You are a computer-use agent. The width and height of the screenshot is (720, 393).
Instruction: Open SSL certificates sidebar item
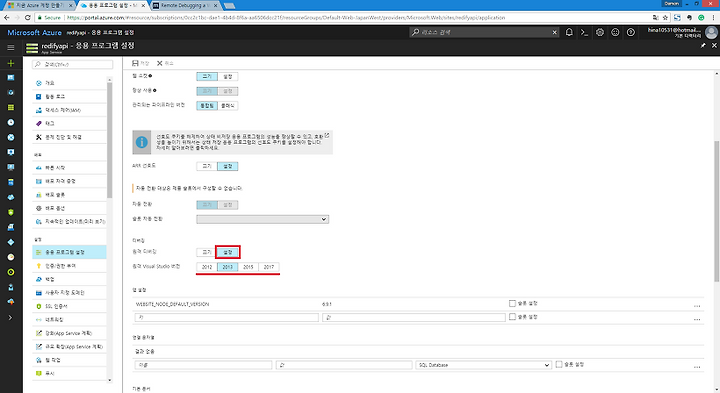pos(69,306)
